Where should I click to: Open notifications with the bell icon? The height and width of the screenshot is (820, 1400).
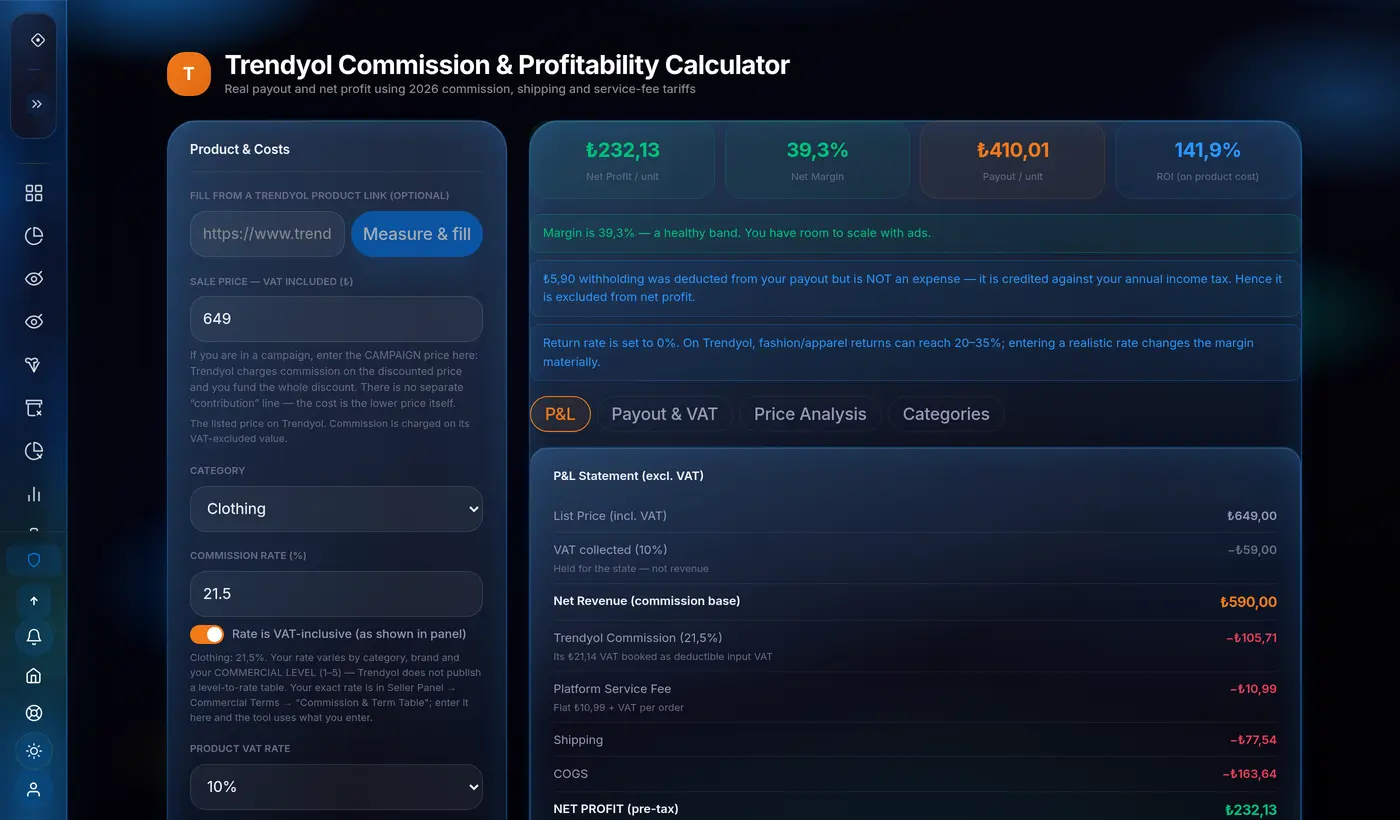click(34, 637)
